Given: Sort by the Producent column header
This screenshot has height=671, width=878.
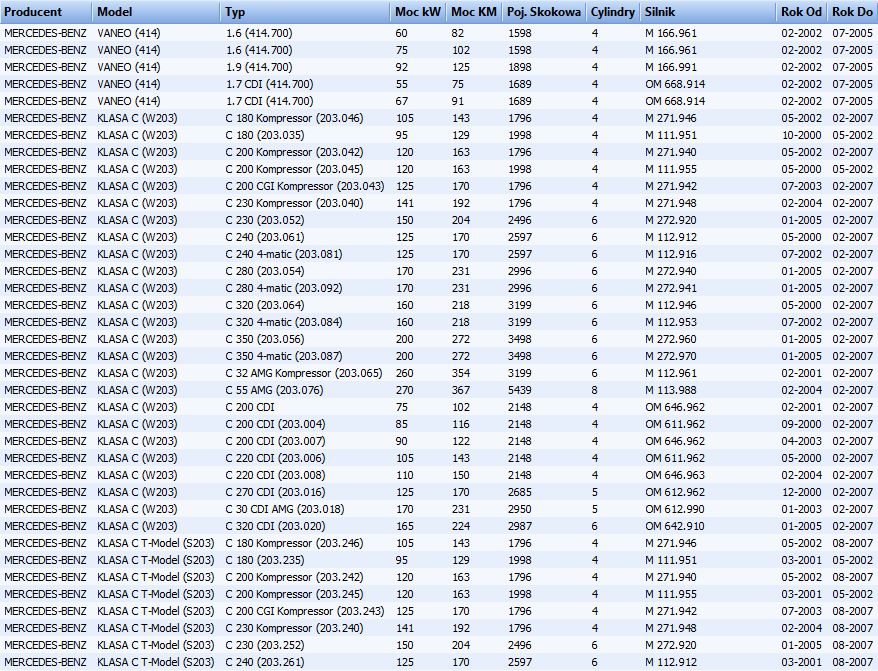Looking at the screenshot, I should [46, 12].
